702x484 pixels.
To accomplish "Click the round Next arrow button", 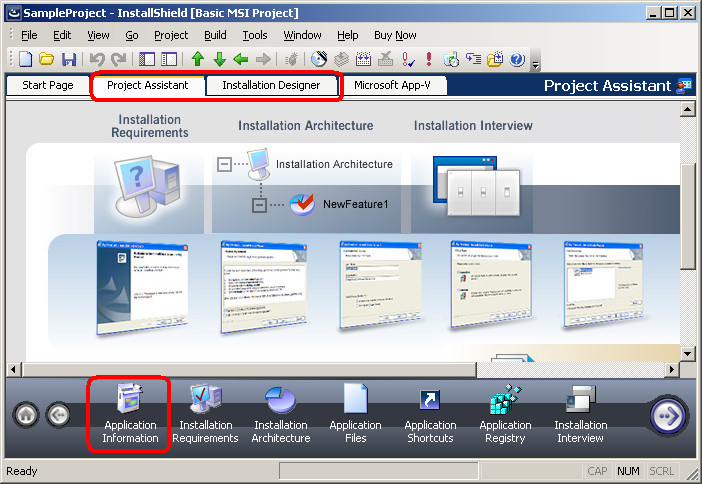I will [668, 416].
